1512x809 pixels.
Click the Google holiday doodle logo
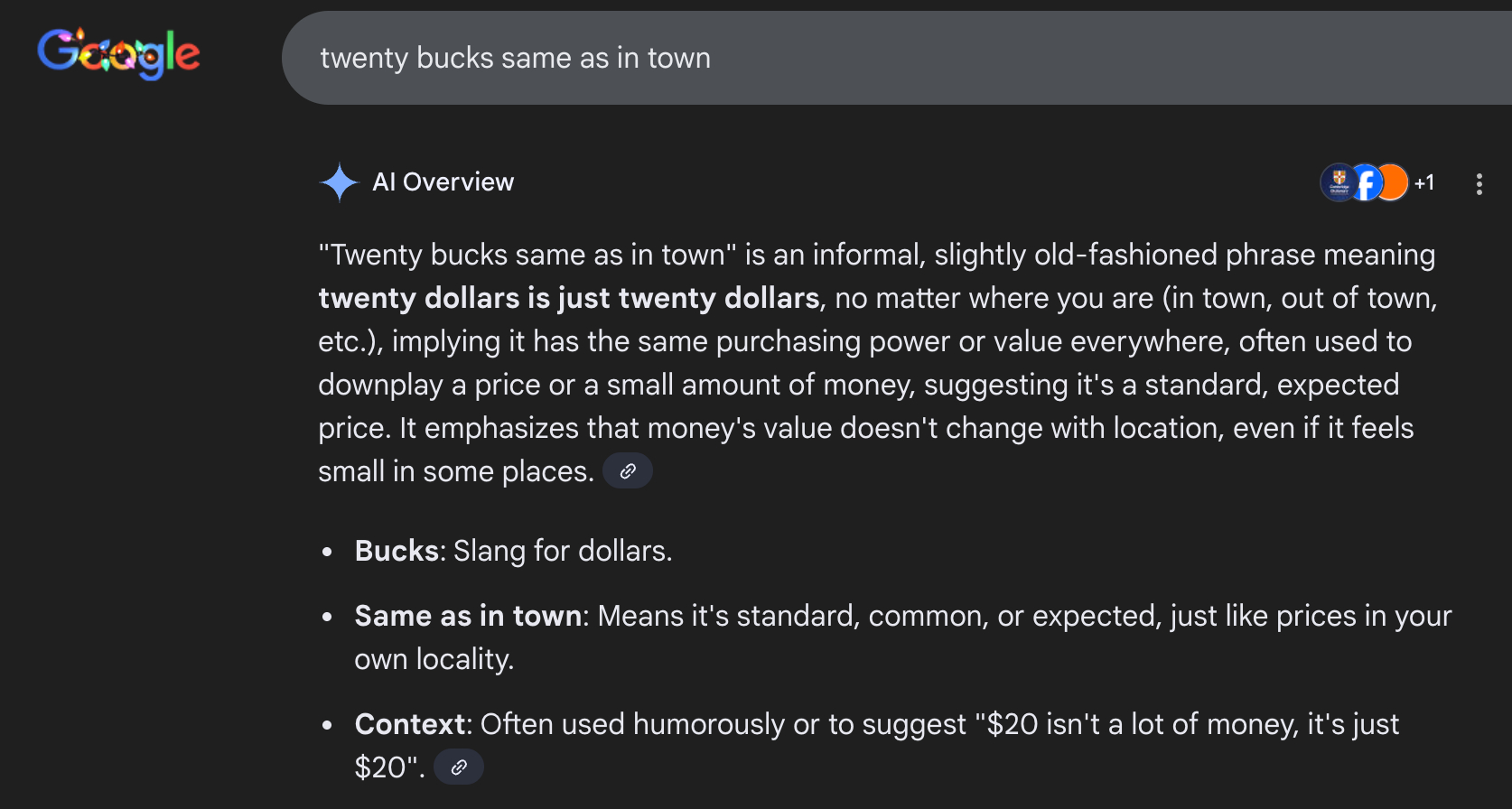(x=118, y=53)
